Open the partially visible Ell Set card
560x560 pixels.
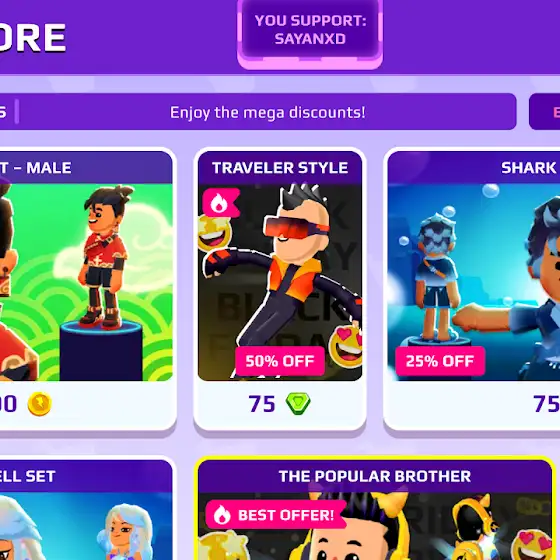tap(86, 509)
